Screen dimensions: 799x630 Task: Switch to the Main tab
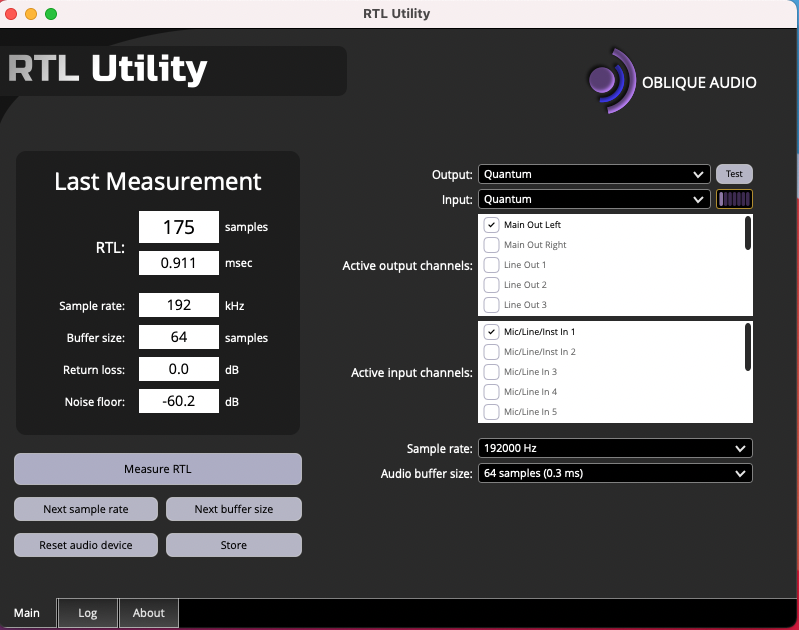(27, 613)
